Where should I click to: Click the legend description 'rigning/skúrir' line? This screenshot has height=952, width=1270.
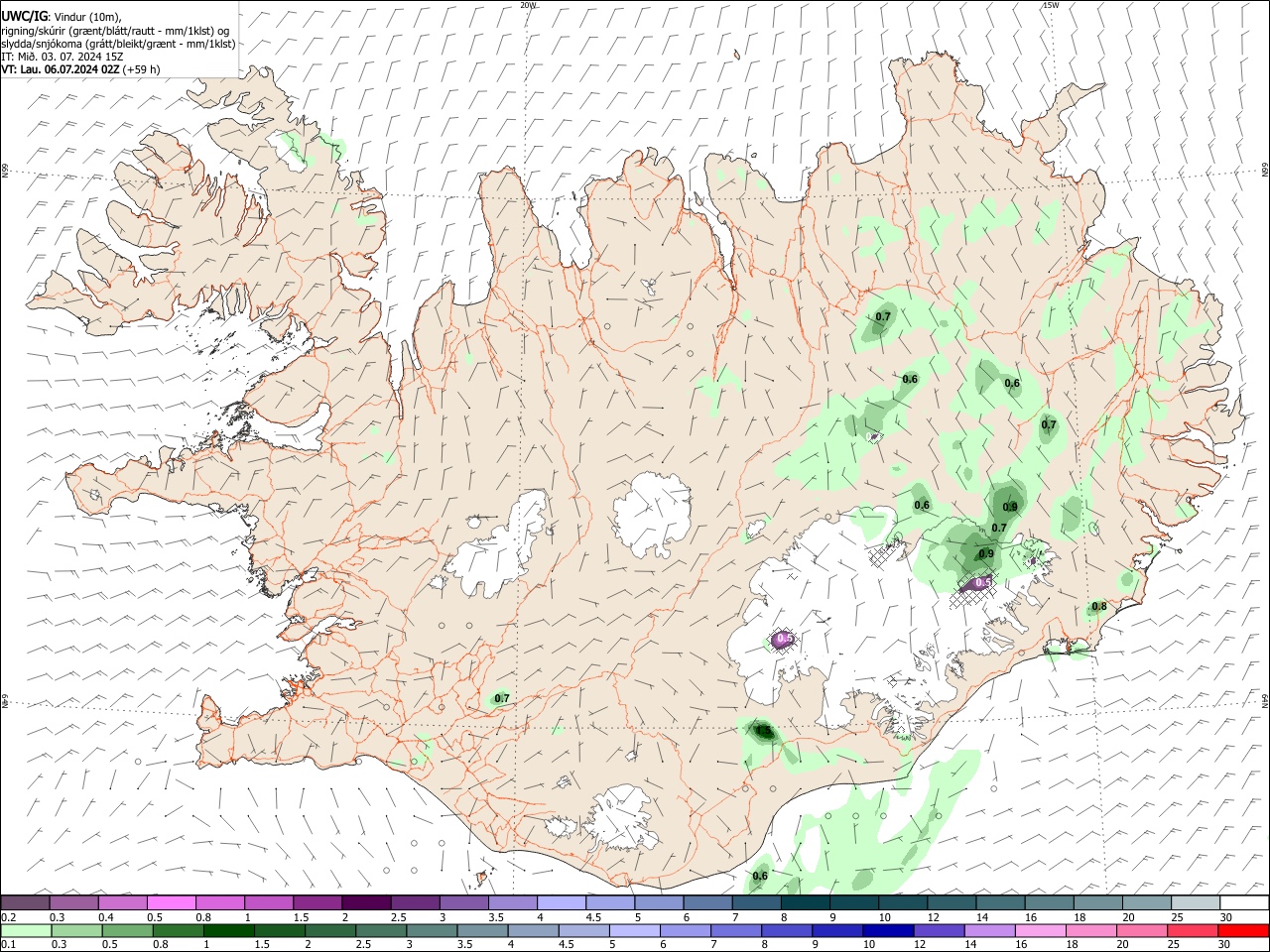[x=115, y=31]
